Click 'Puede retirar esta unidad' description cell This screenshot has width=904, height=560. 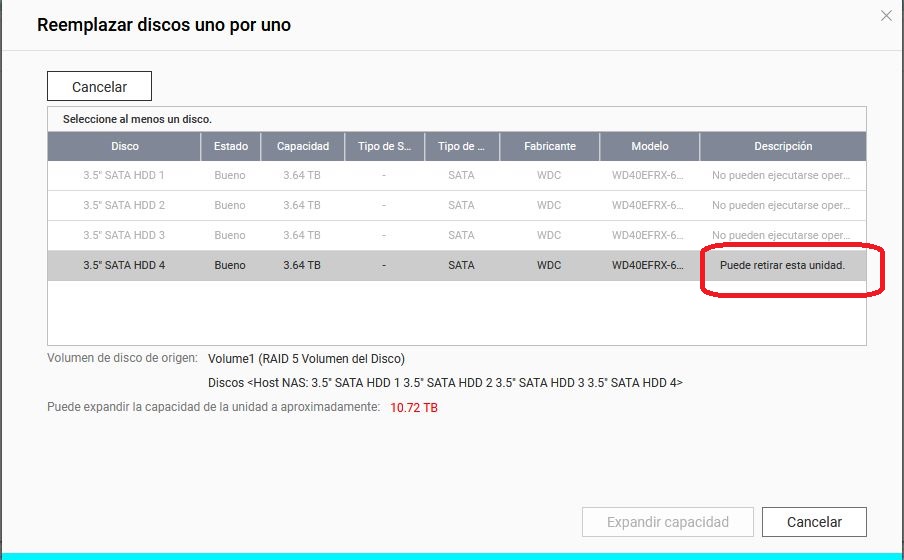782,265
